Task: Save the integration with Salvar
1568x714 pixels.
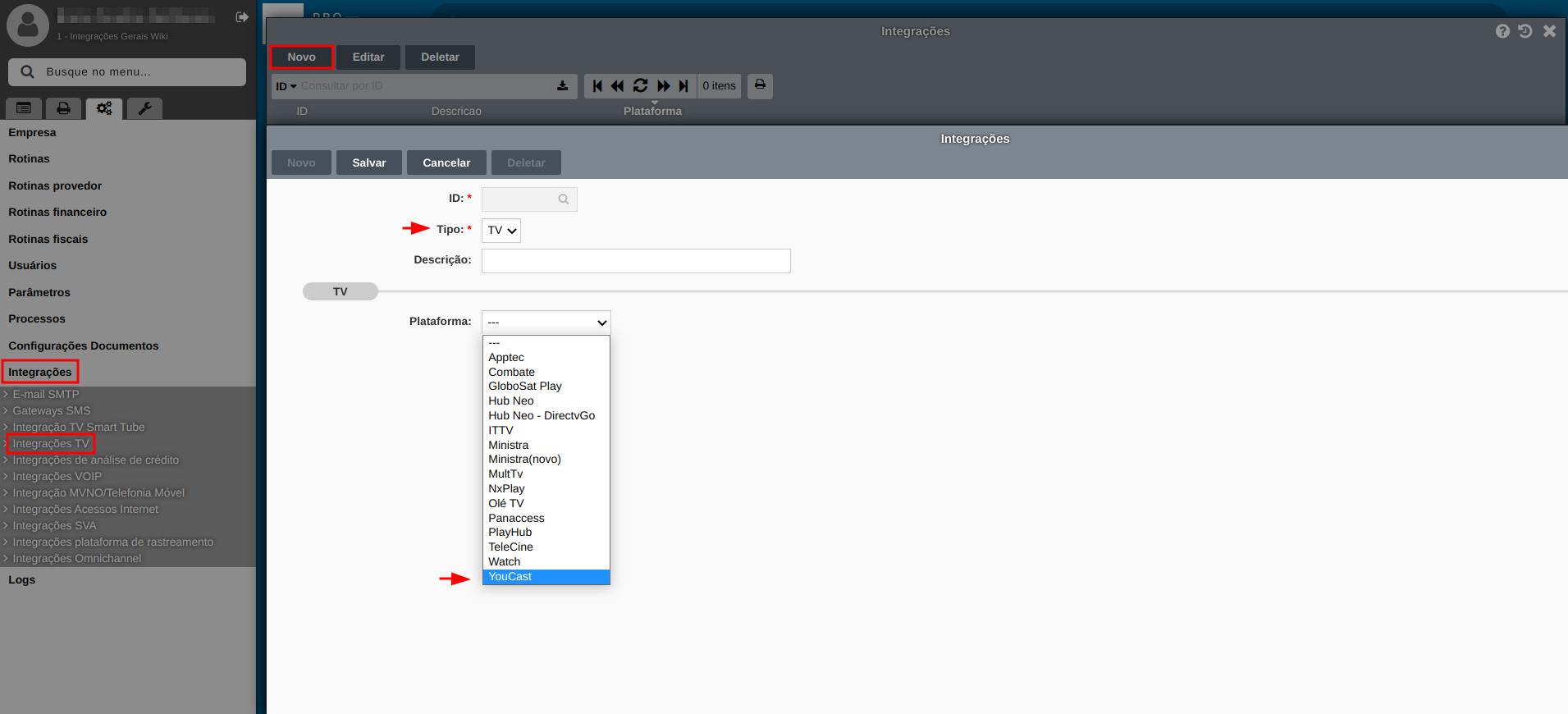Action: coord(369,162)
